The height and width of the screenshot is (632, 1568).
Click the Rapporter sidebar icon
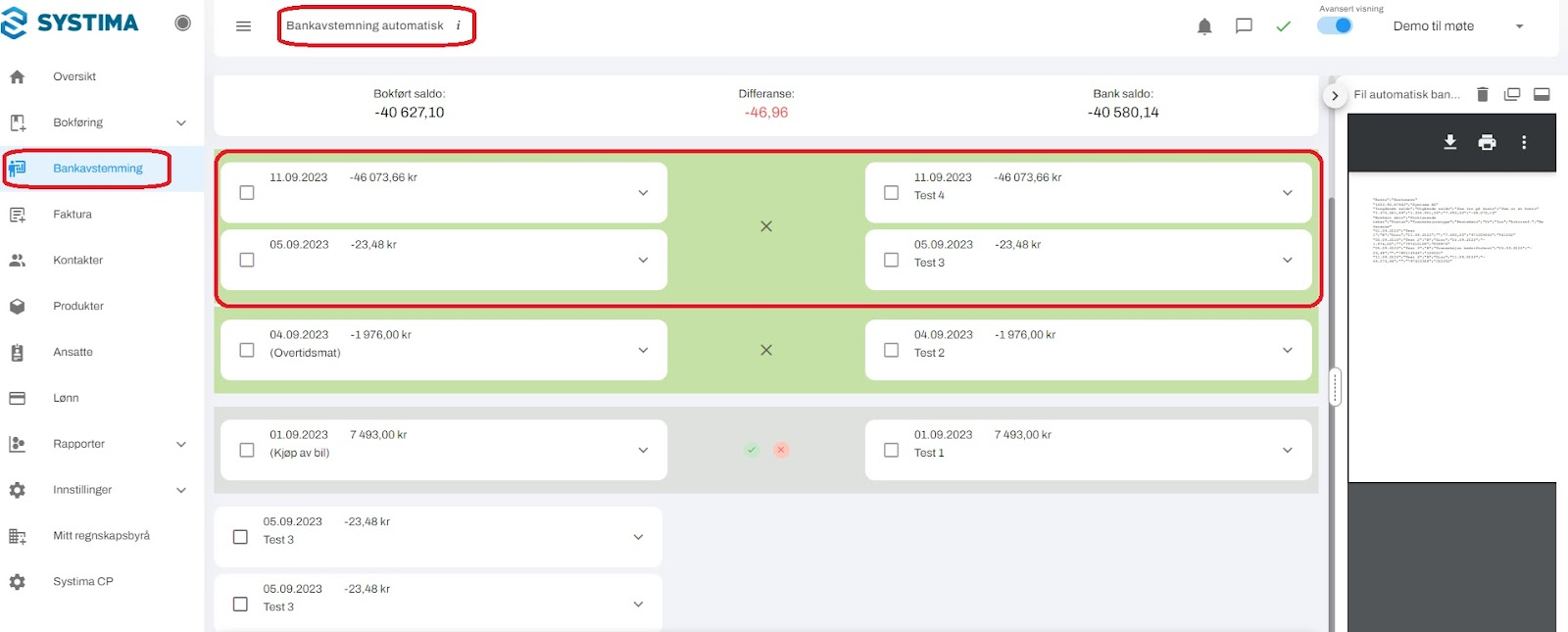pyautogui.click(x=18, y=444)
